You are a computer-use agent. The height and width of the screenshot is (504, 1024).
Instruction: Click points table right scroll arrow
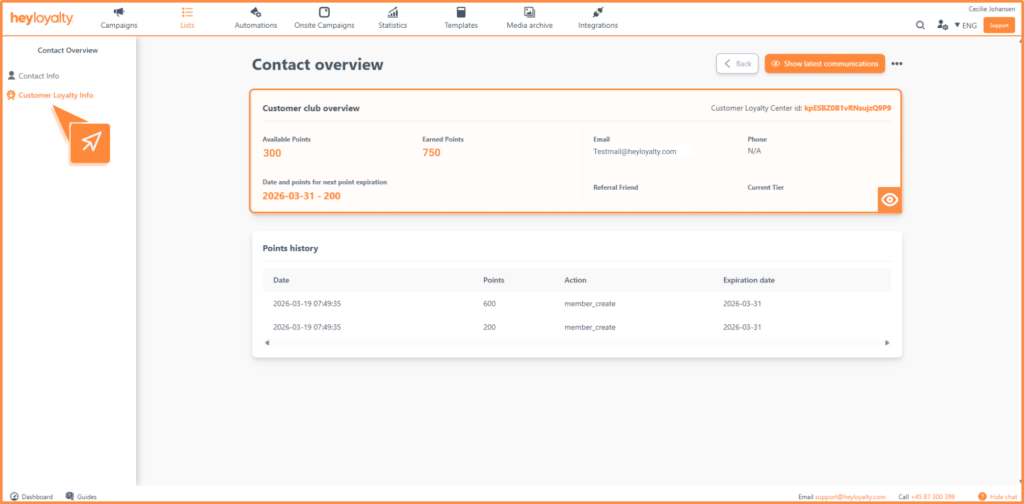(887, 343)
